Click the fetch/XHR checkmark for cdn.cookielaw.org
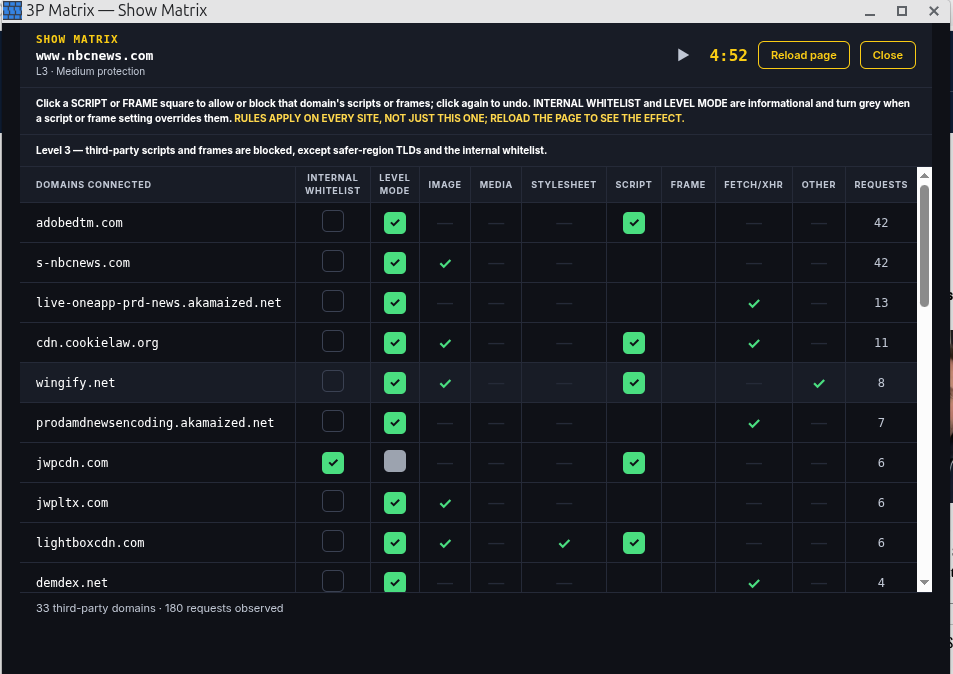 tap(754, 343)
